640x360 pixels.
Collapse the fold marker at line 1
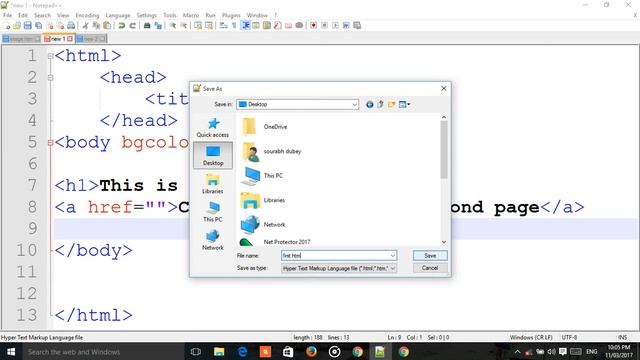pyautogui.click(x=50, y=56)
